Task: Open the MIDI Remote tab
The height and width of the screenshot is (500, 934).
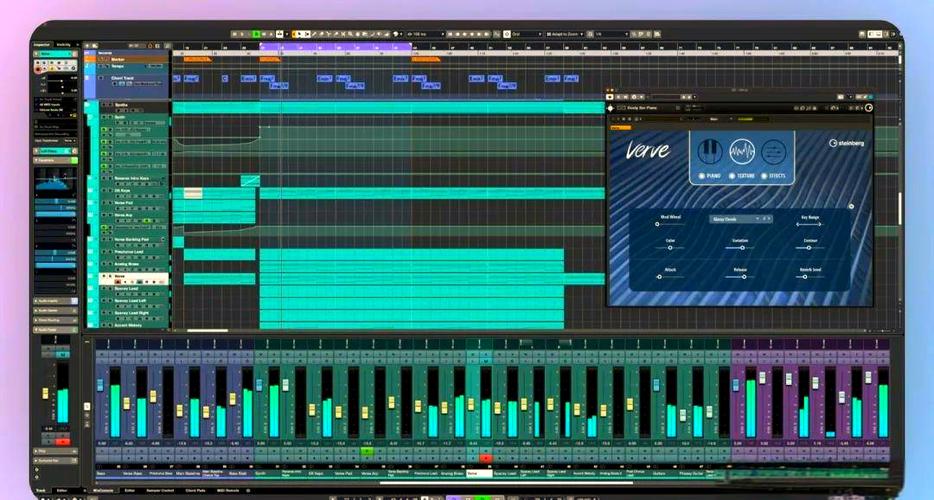Action: click(226, 490)
